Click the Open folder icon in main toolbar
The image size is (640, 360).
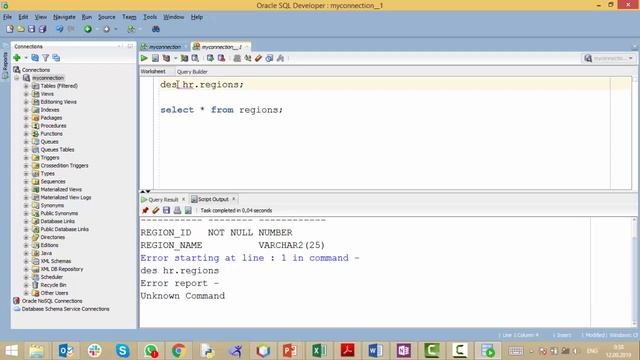[x=20, y=29]
